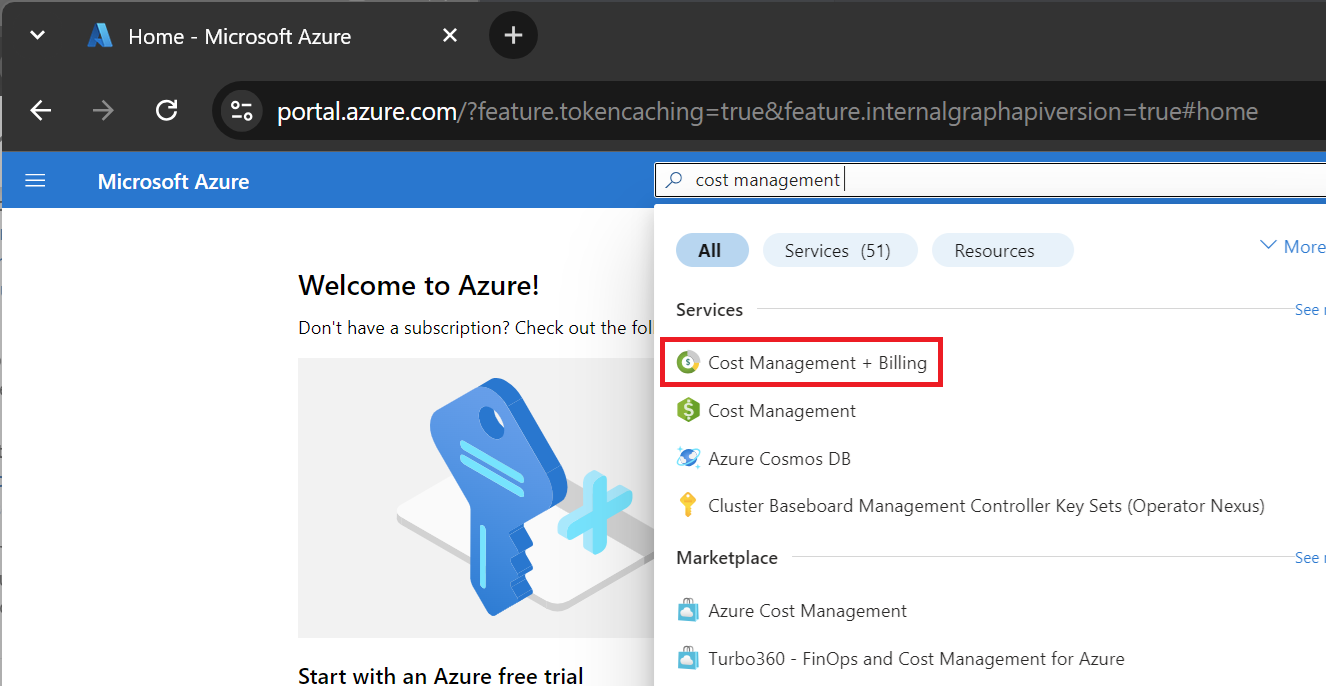
Task: Filter results by Services (51)
Action: [838, 251]
